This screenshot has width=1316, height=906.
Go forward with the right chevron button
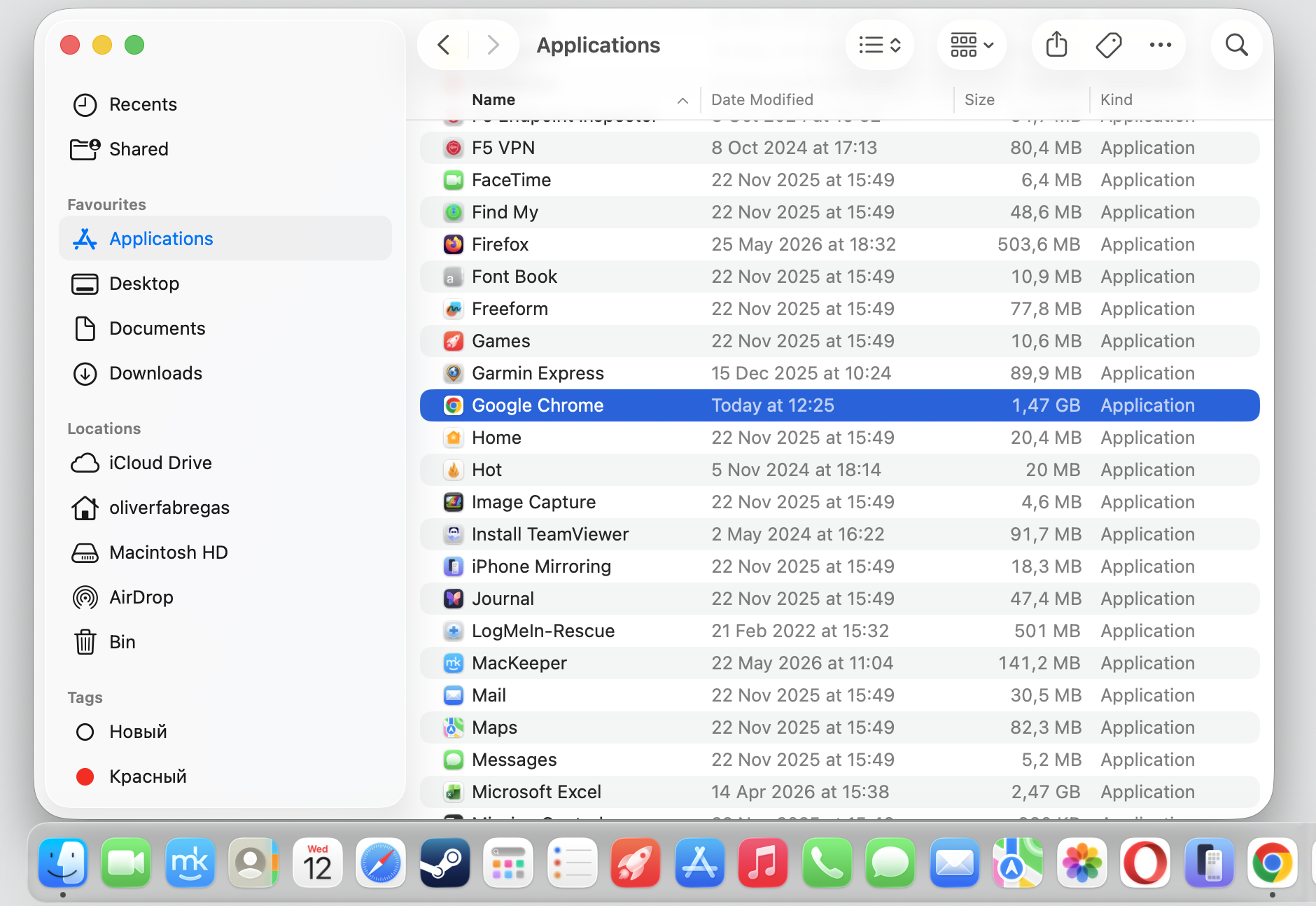pos(493,45)
